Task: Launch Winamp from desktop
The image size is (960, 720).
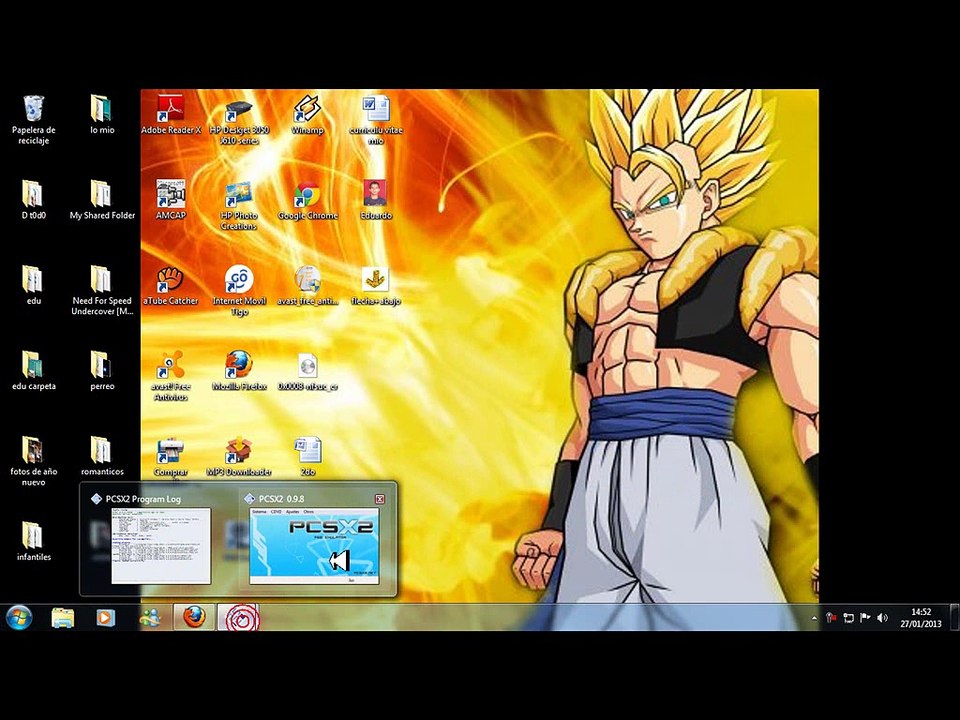Action: coord(307,109)
